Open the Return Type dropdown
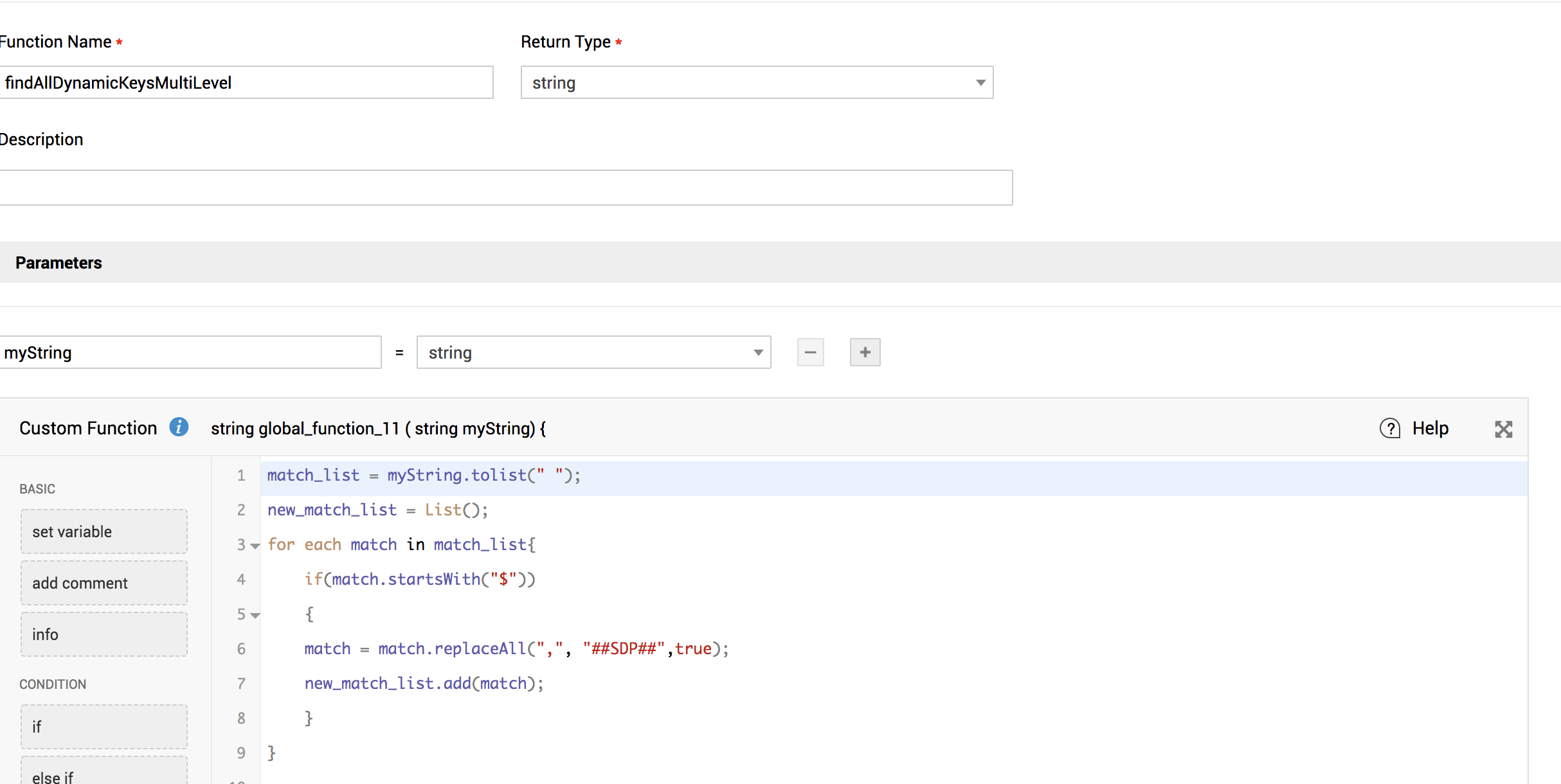The width and height of the screenshot is (1561, 784). tap(757, 82)
